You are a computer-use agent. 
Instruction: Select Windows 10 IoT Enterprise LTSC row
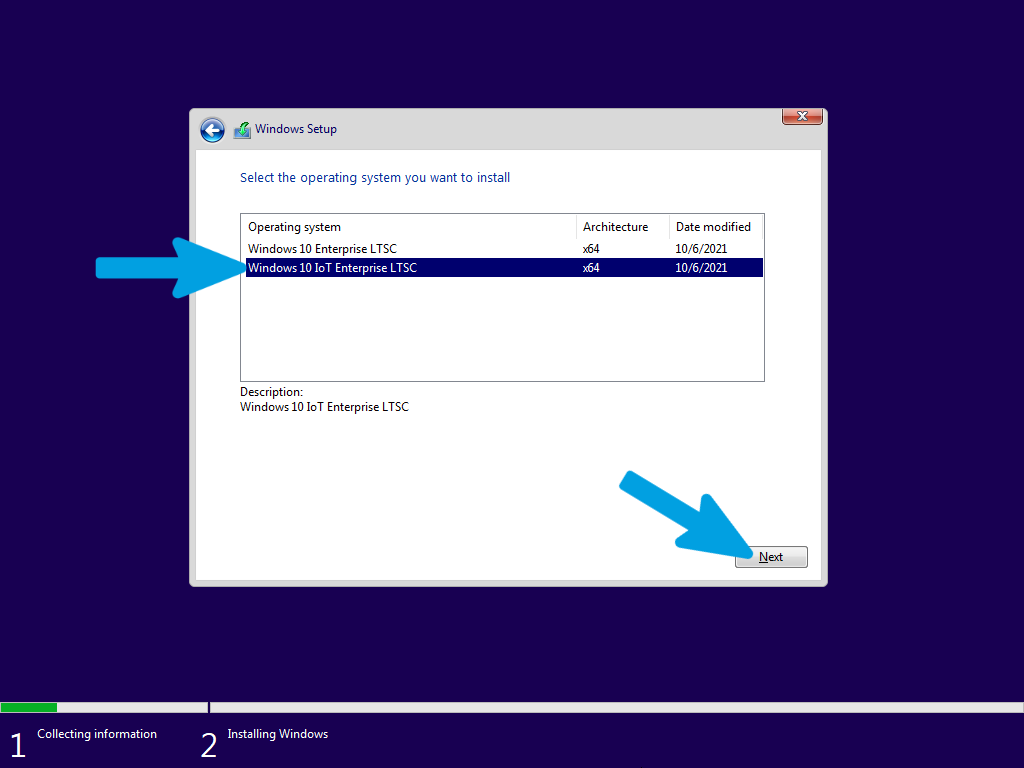(x=504, y=268)
